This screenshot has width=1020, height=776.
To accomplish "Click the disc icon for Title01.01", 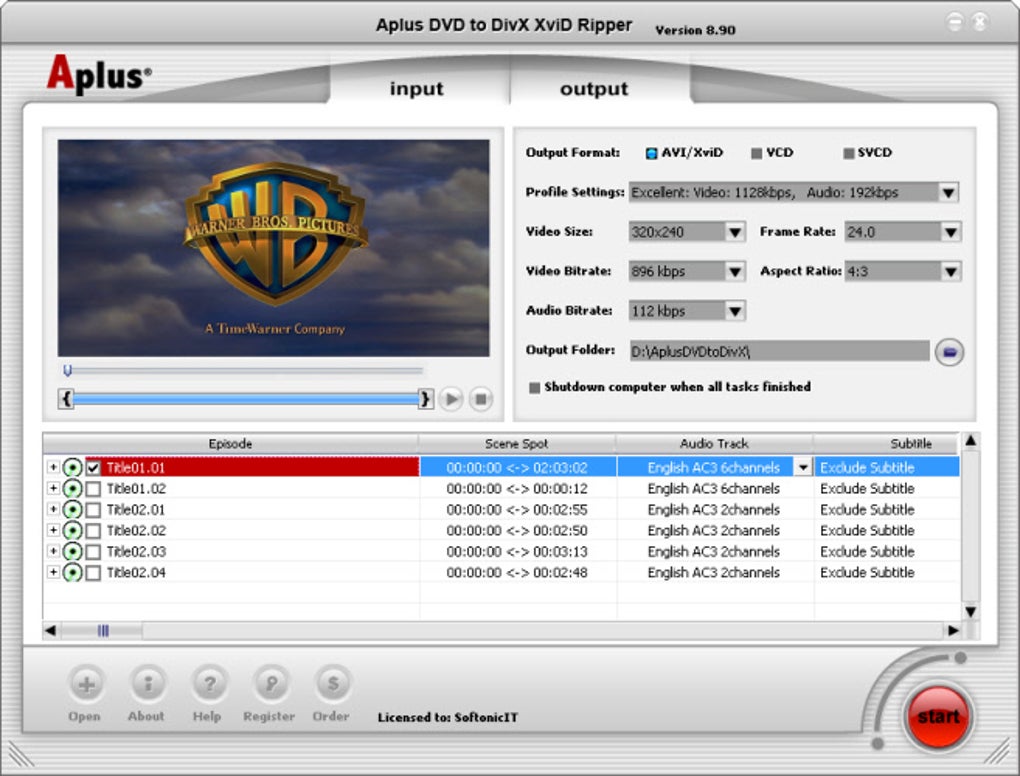I will pyautogui.click(x=72, y=468).
